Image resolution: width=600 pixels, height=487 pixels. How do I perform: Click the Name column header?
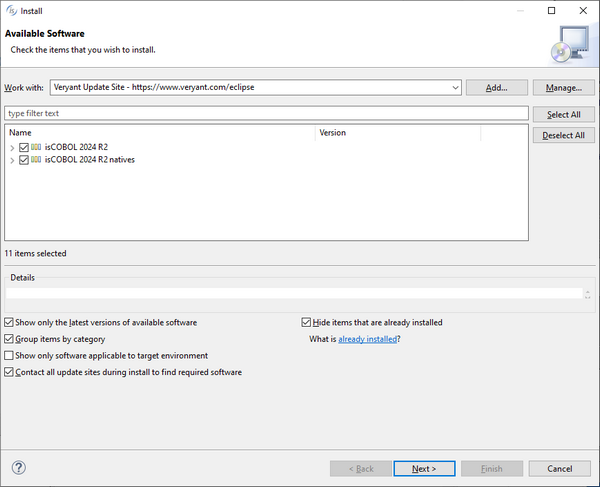point(160,133)
